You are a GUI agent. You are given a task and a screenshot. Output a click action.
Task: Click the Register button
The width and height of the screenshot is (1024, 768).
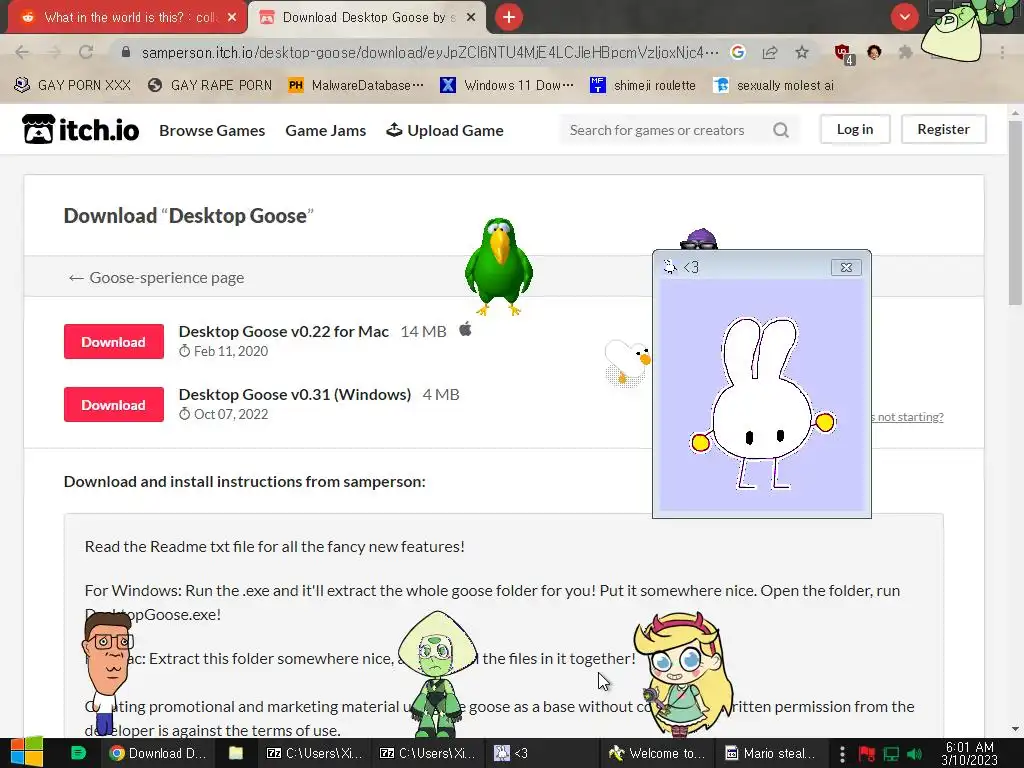[944, 129]
